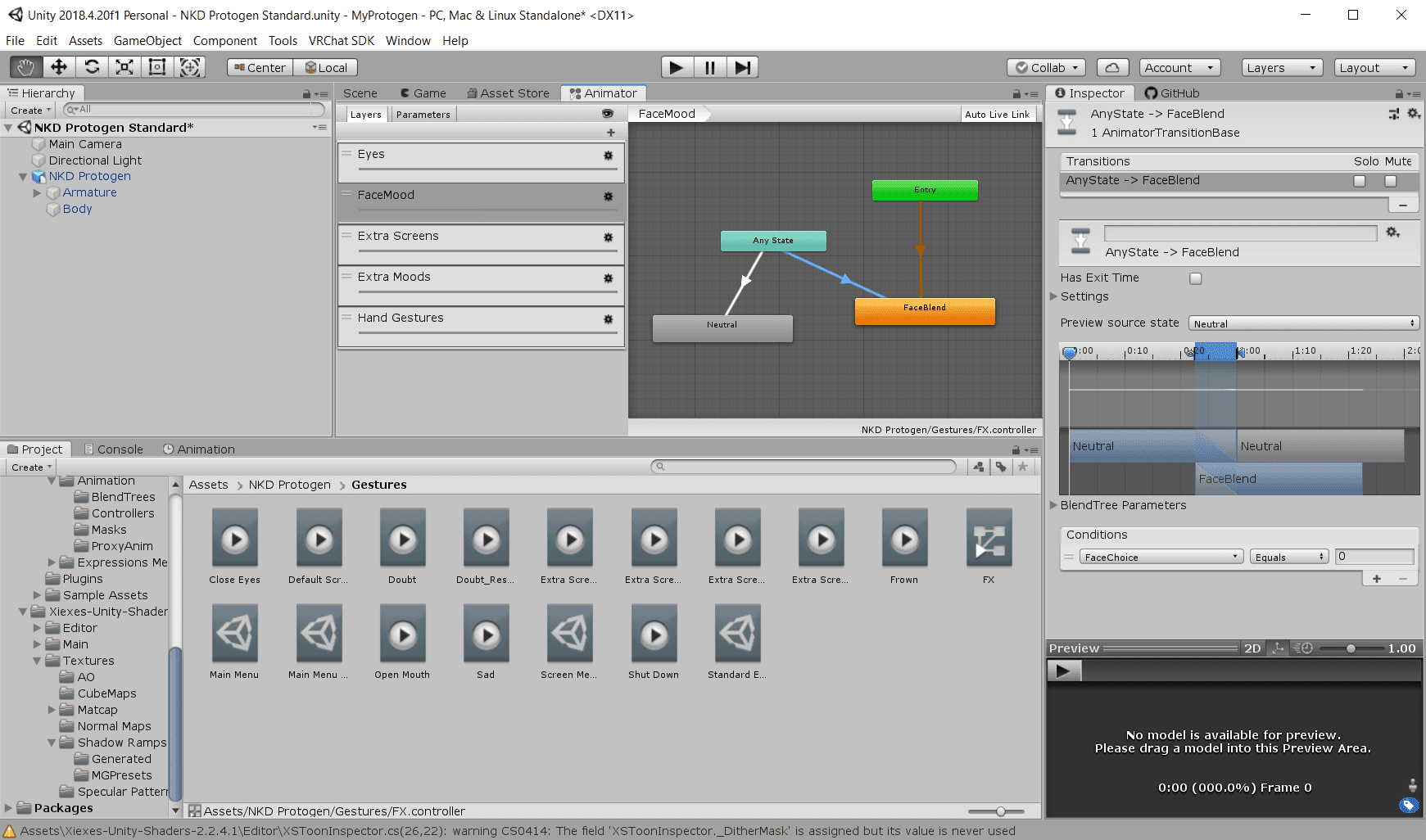Switch to the GitHub tab

pos(1172,93)
